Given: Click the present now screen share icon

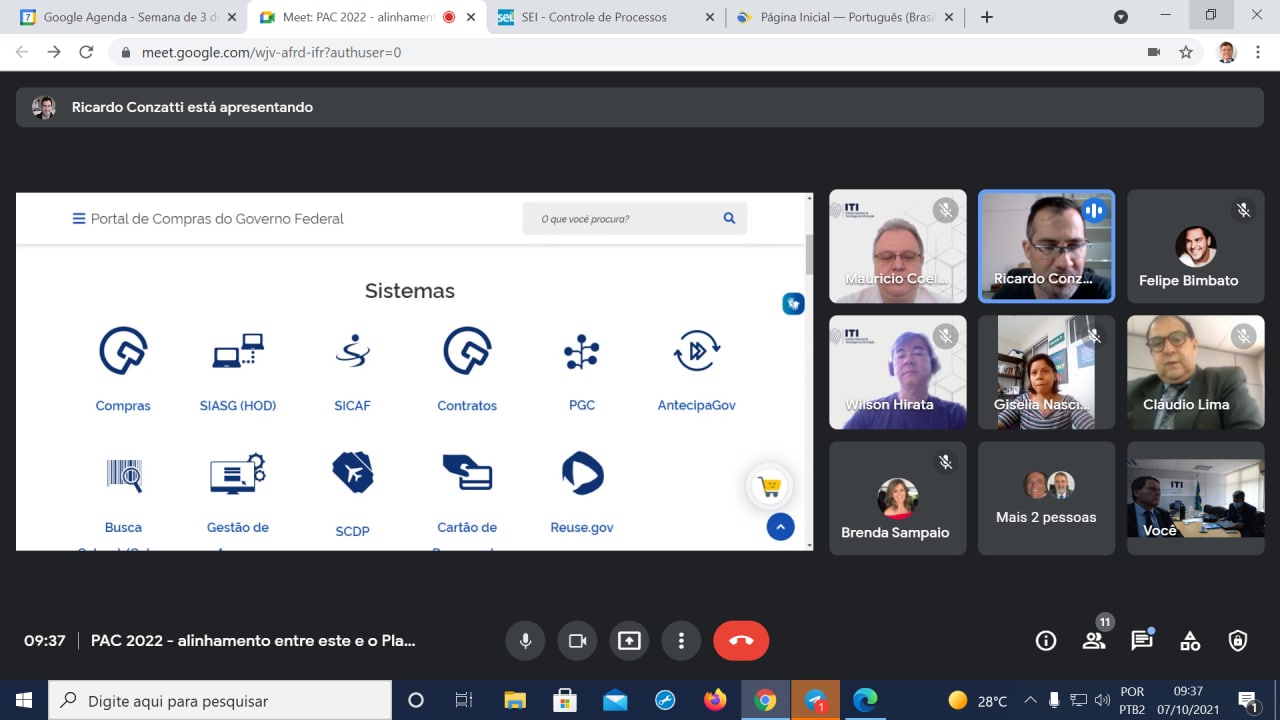Looking at the screenshot, I should (629, 641).
